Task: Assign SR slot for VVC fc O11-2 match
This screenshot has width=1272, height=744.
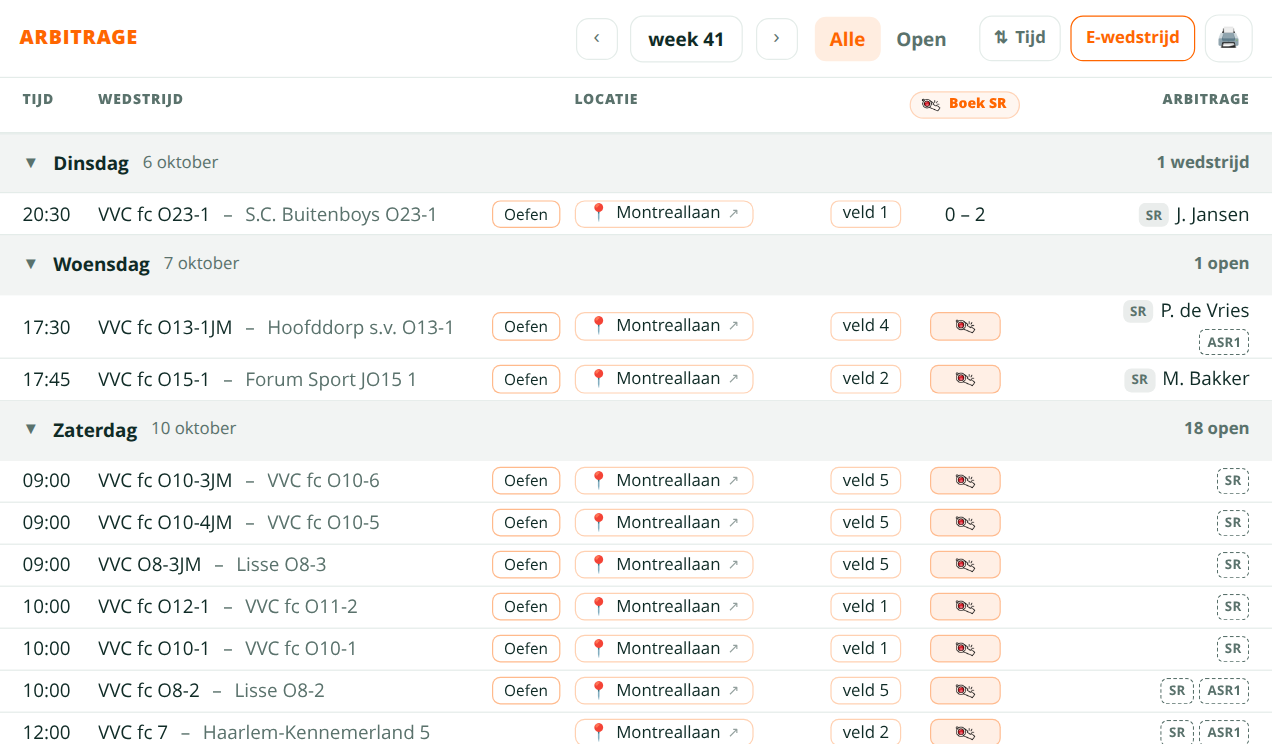Action: point(1233,607)
